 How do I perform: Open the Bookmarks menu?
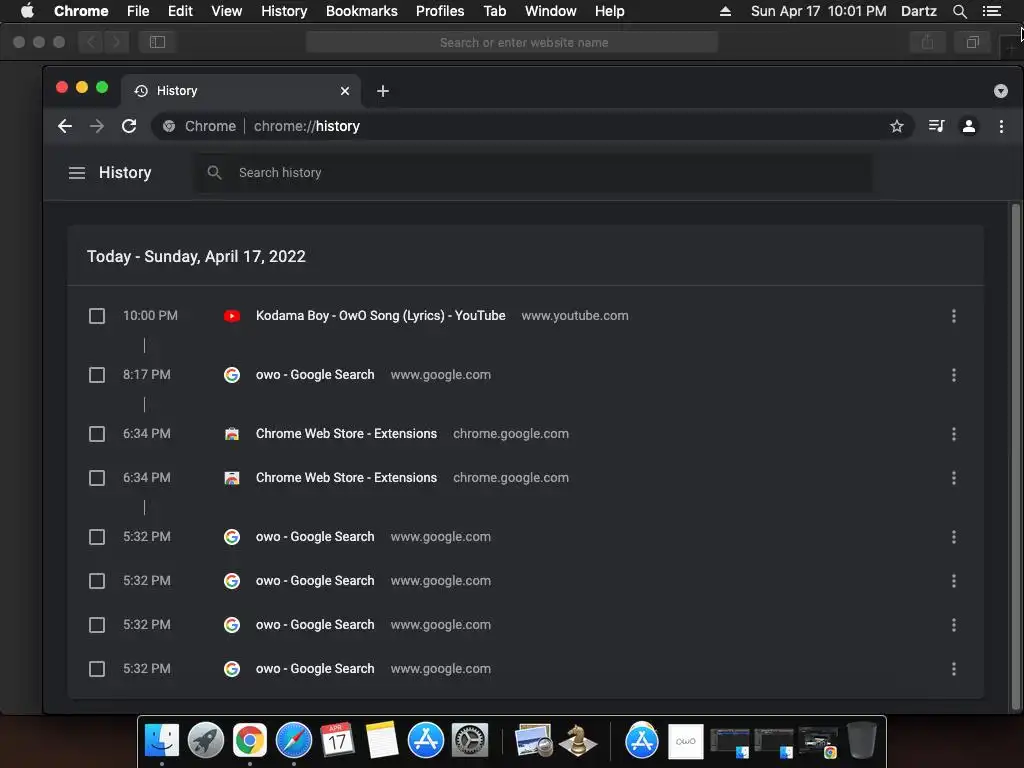(362, 11)
